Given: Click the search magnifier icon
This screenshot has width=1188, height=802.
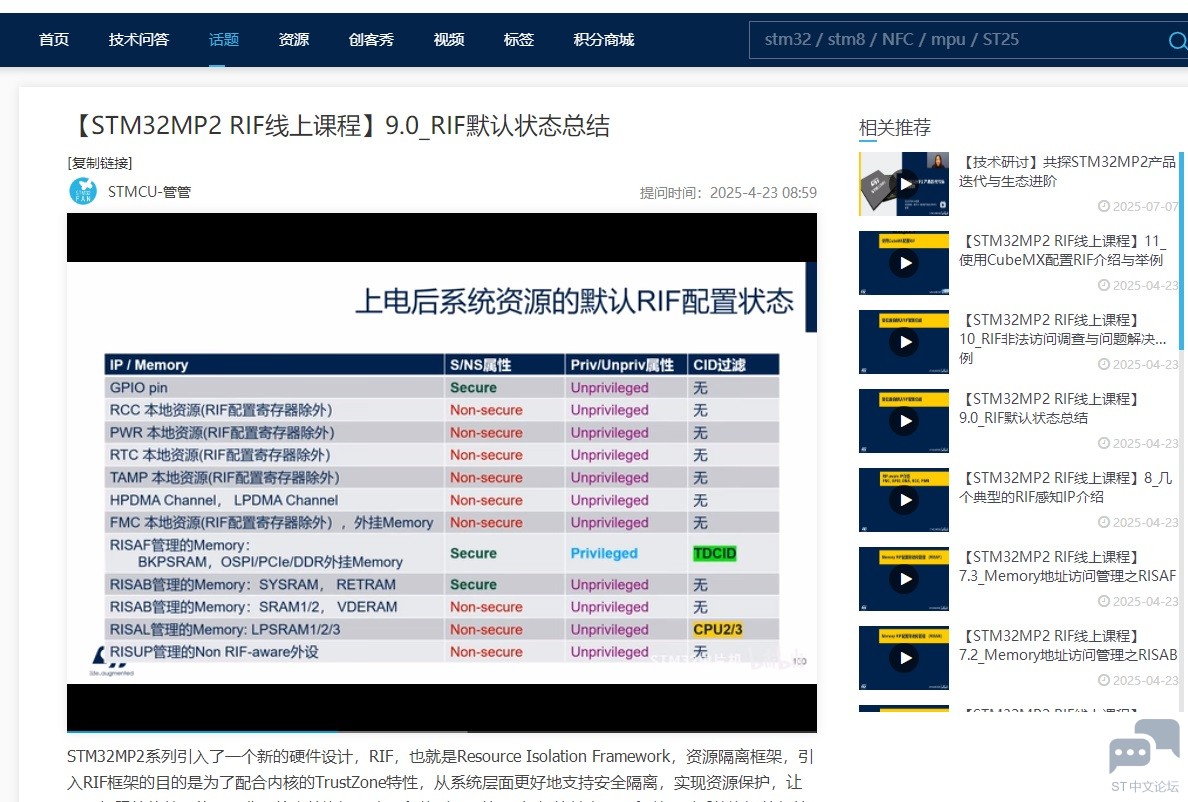Looking at the screenshot, I should pyautogui.click(x=1177, y=40).
